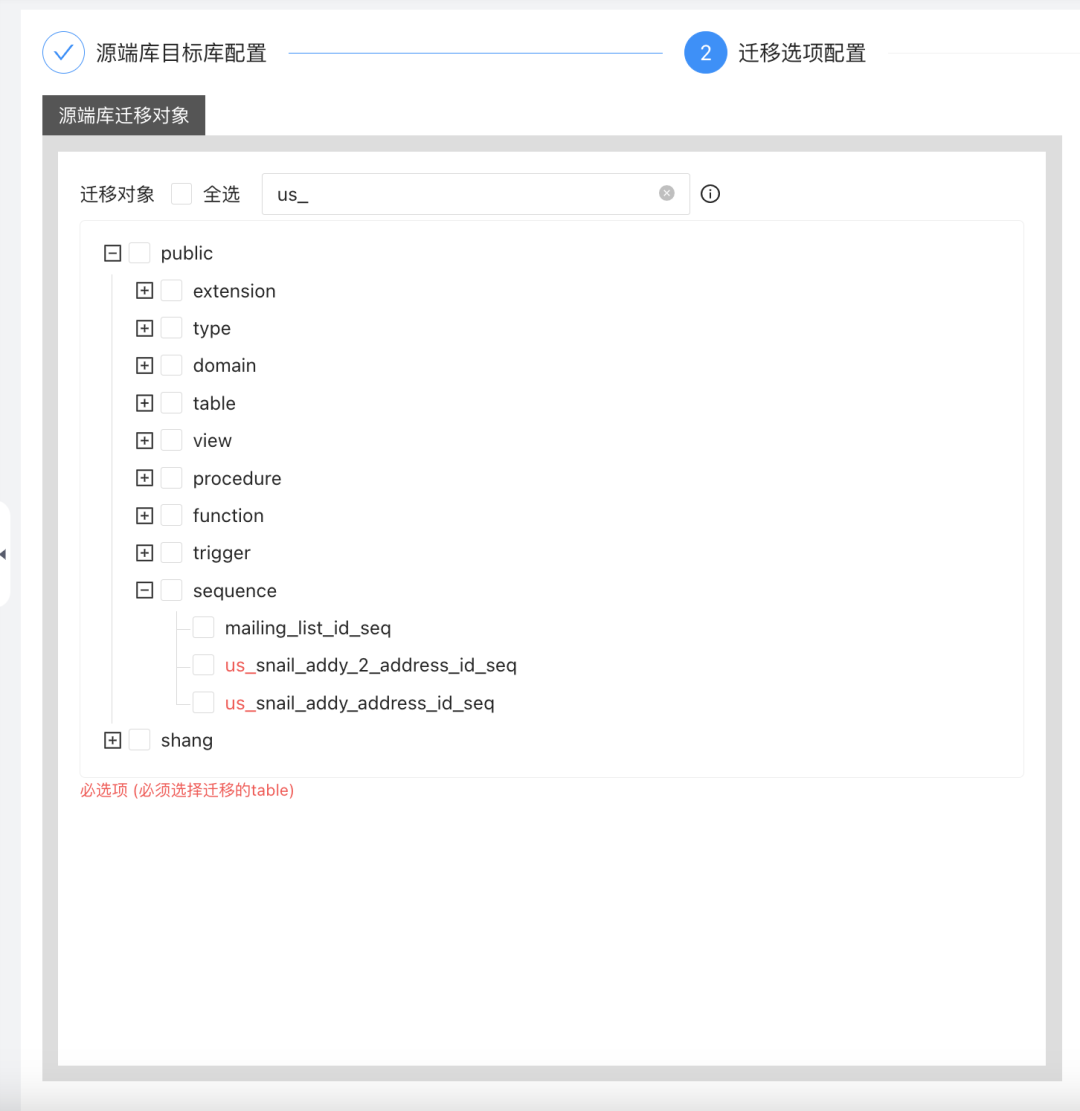Expand the shang schema node
Screen dimensions: 1080x1111
coord(113,739)
